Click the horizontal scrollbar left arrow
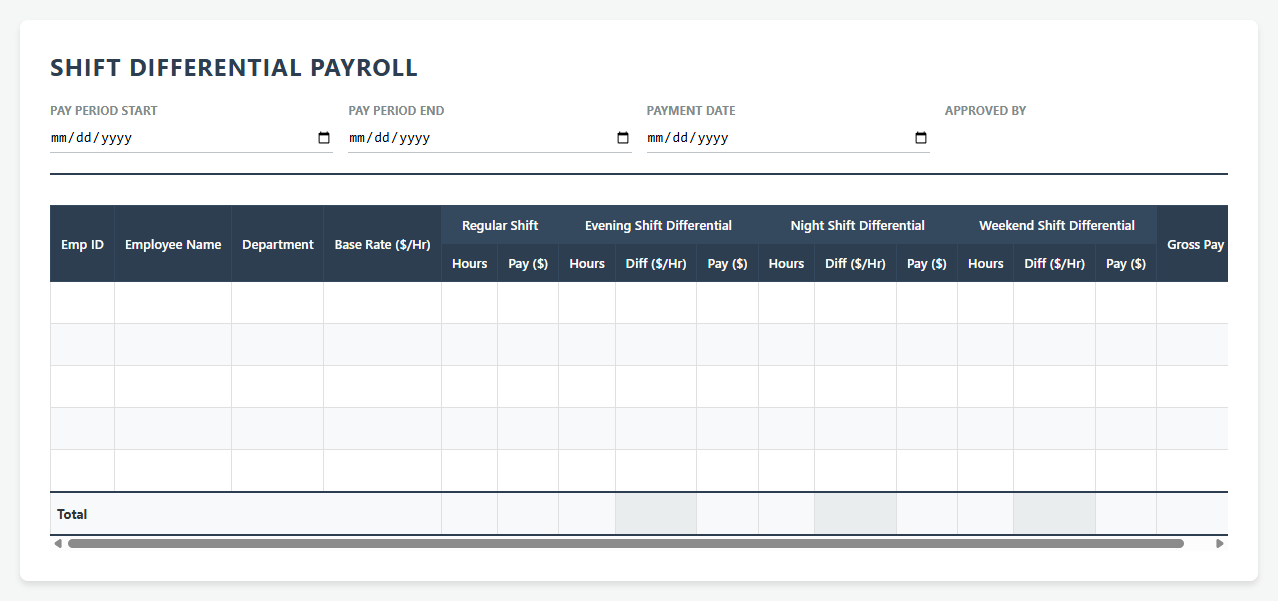 (x=58, y=544)
